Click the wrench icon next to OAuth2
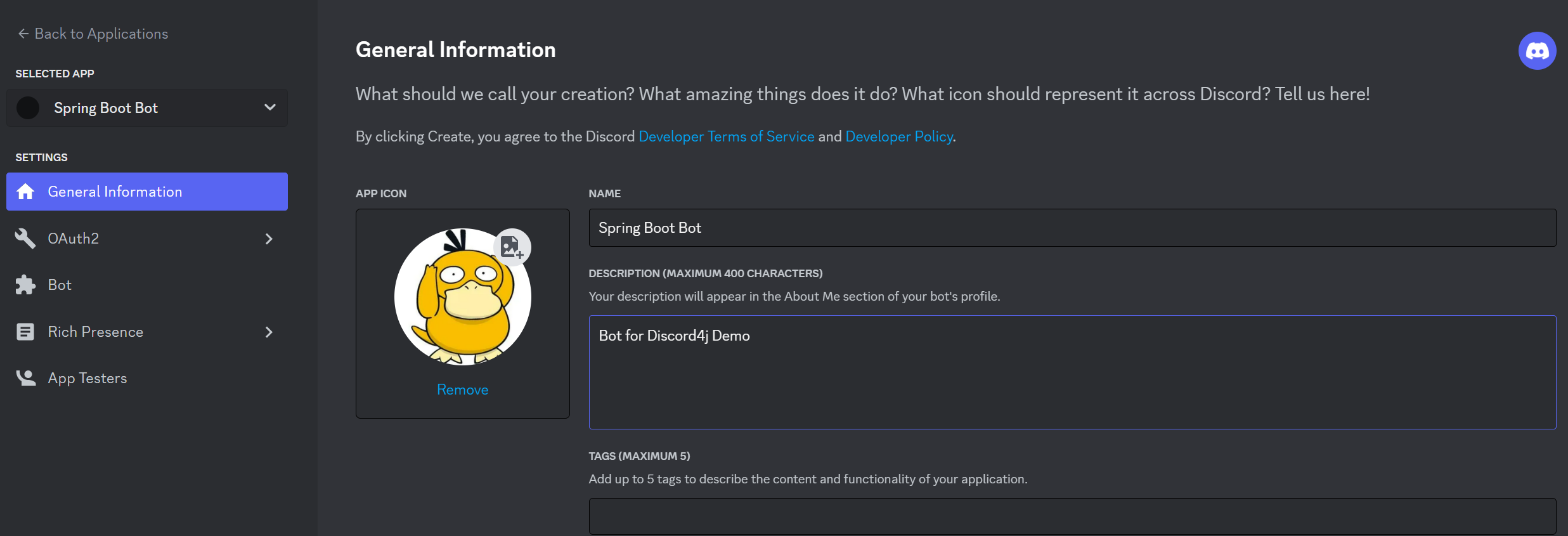 pos(25,239)
